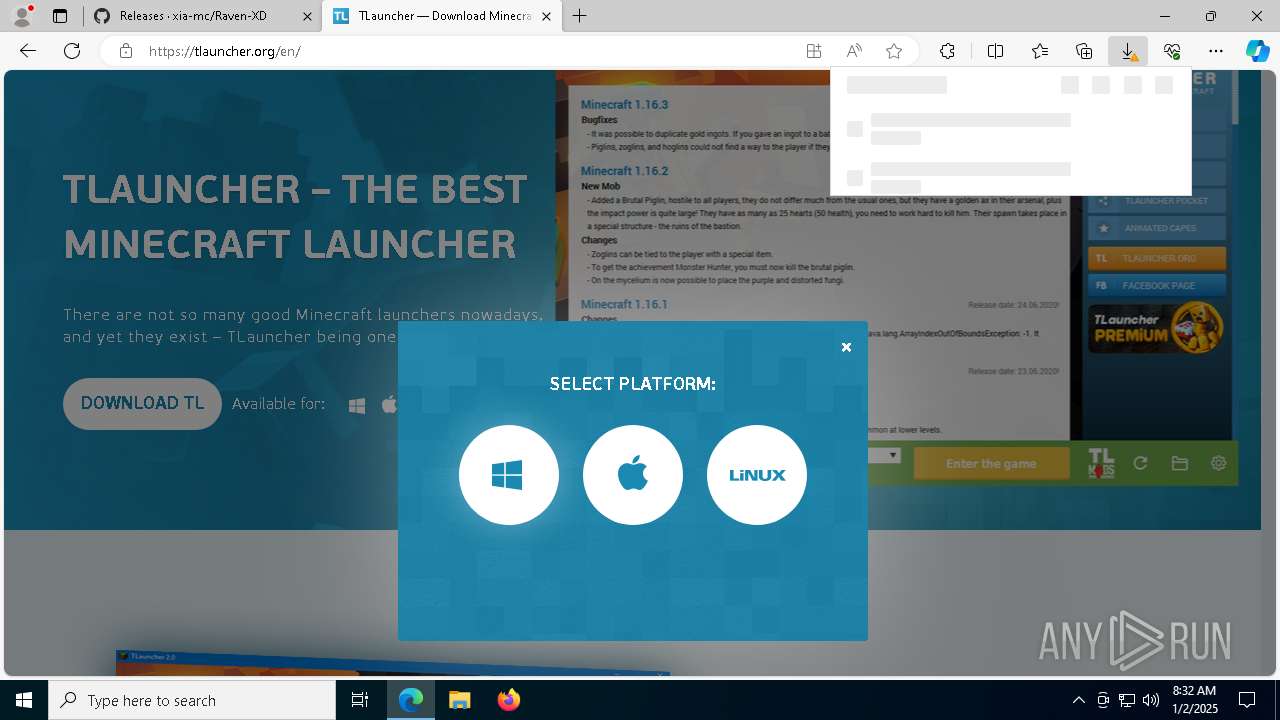This screenshot has width=1280, height=720.
Task: View site information lock icon
Action: tap(125, 51)
